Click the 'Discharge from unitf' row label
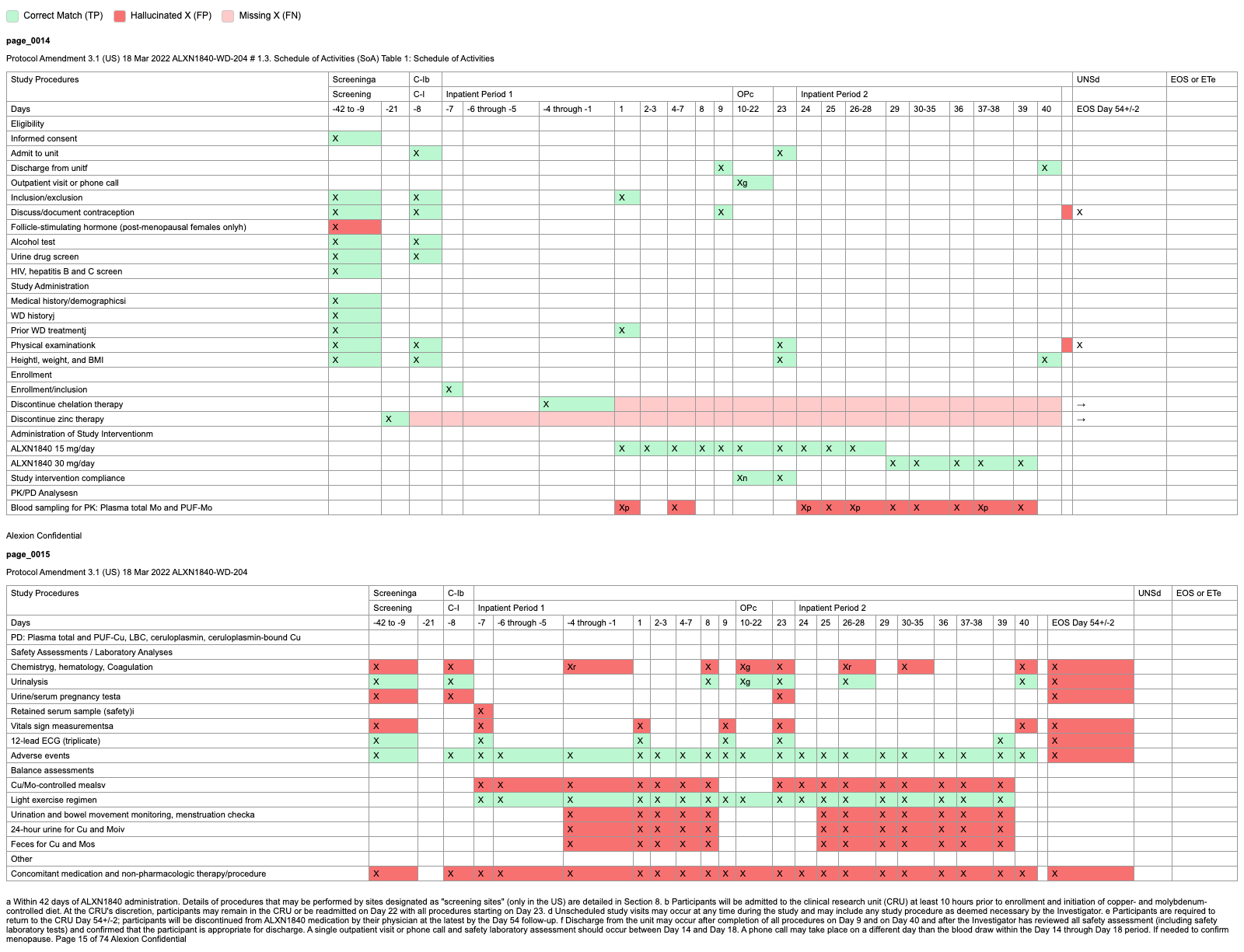The height and width of the screenshot is (952, 1244). point(49,168)
